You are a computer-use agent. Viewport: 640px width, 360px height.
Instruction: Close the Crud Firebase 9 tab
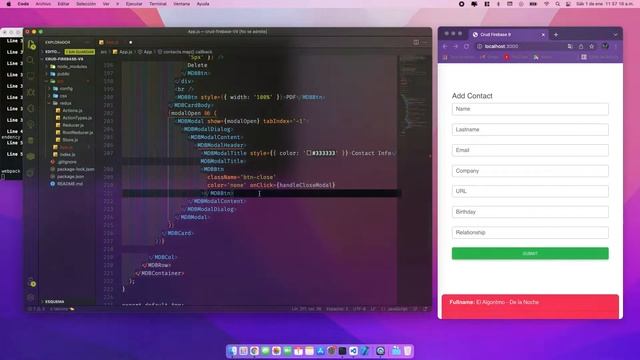[543, 35]
